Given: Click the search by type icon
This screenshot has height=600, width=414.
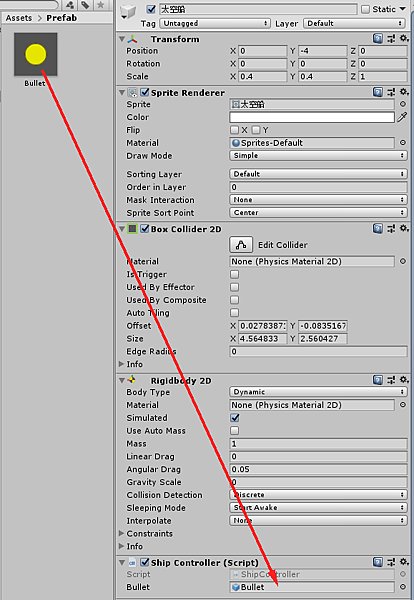Looking at the screenshot, I should (x=70, y=5).
